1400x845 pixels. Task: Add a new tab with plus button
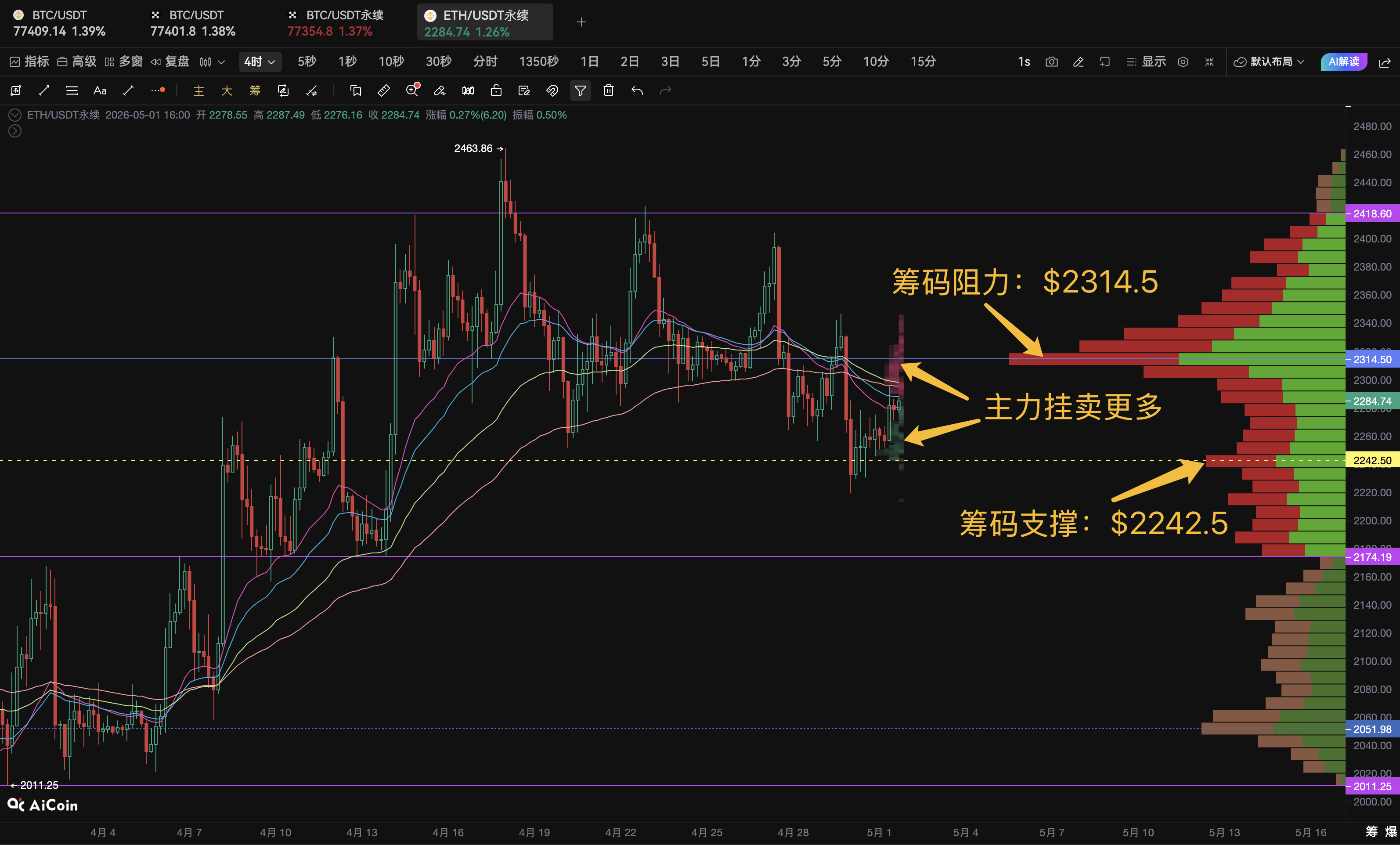[581, 22]
